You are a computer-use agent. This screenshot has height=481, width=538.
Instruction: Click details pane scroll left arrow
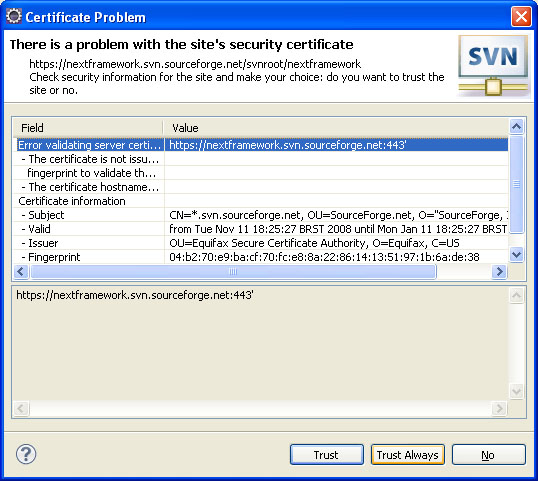pos(21,408)
